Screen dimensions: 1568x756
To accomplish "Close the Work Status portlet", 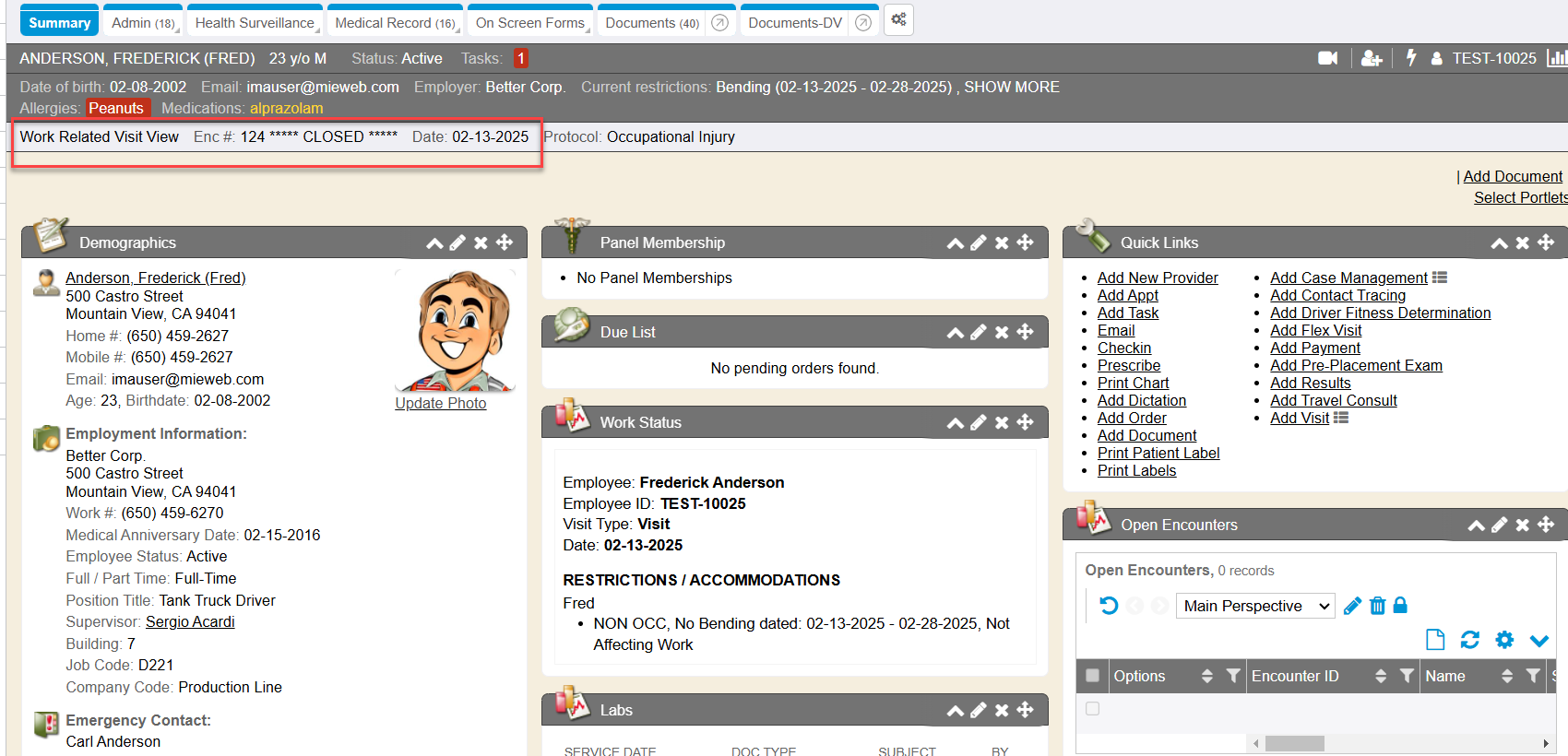I will click(x=1002, y=422).
